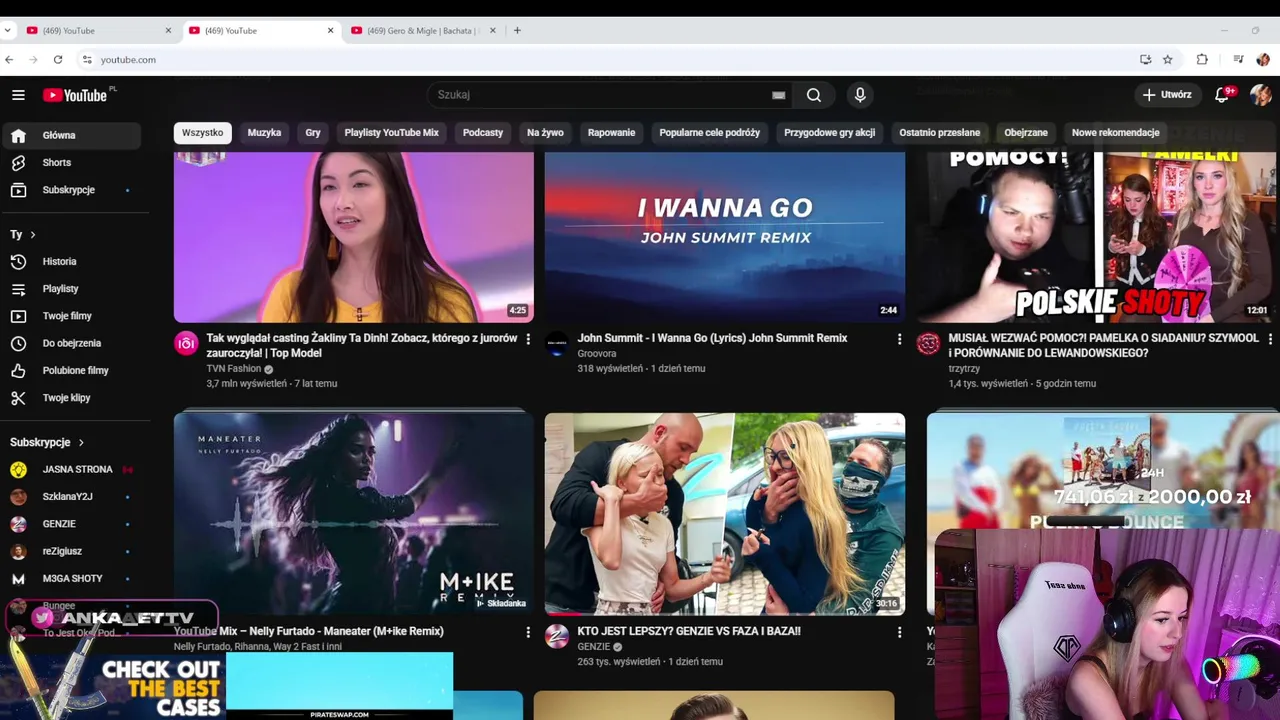
Task: Open more options for Top Model video
Action: tap(528, 339)
